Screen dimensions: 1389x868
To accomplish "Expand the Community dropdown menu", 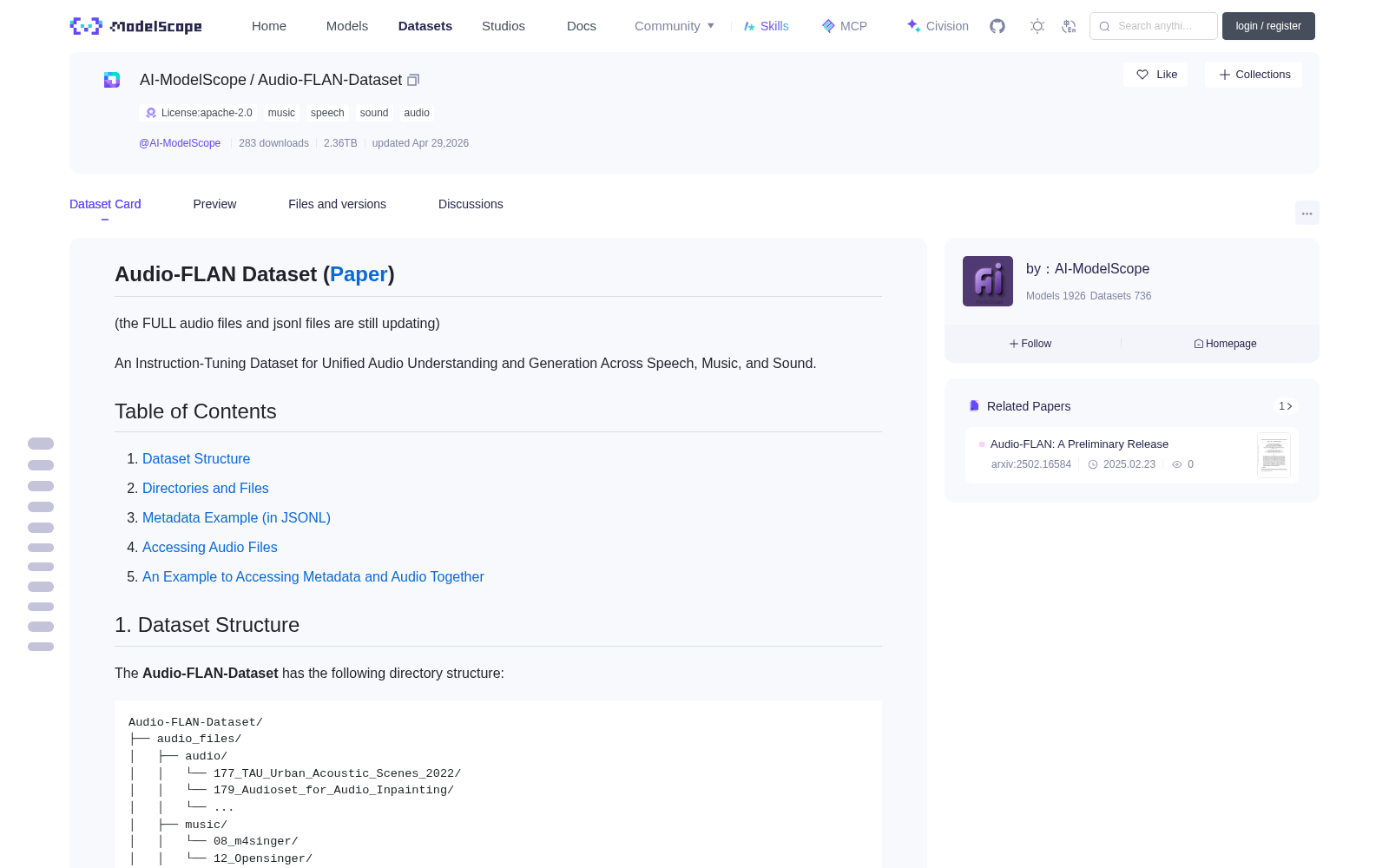I will tap(675, 26).
